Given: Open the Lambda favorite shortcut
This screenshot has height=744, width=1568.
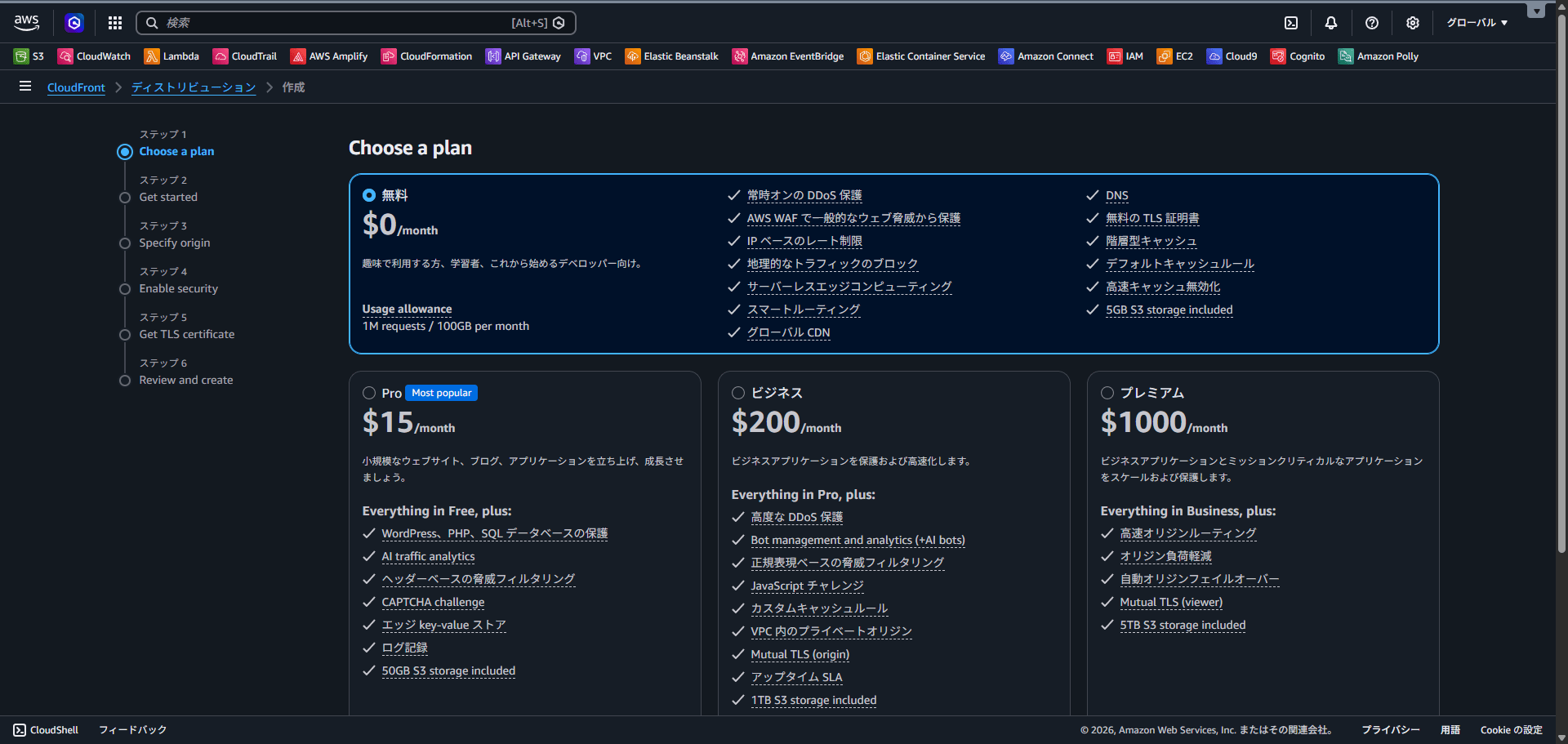Looking at the screenshot, I should click(172, 56).
